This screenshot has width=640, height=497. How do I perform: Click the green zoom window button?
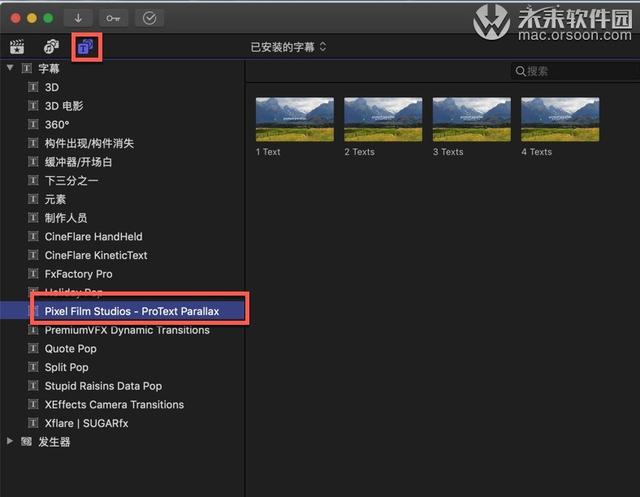coord(48,18)
